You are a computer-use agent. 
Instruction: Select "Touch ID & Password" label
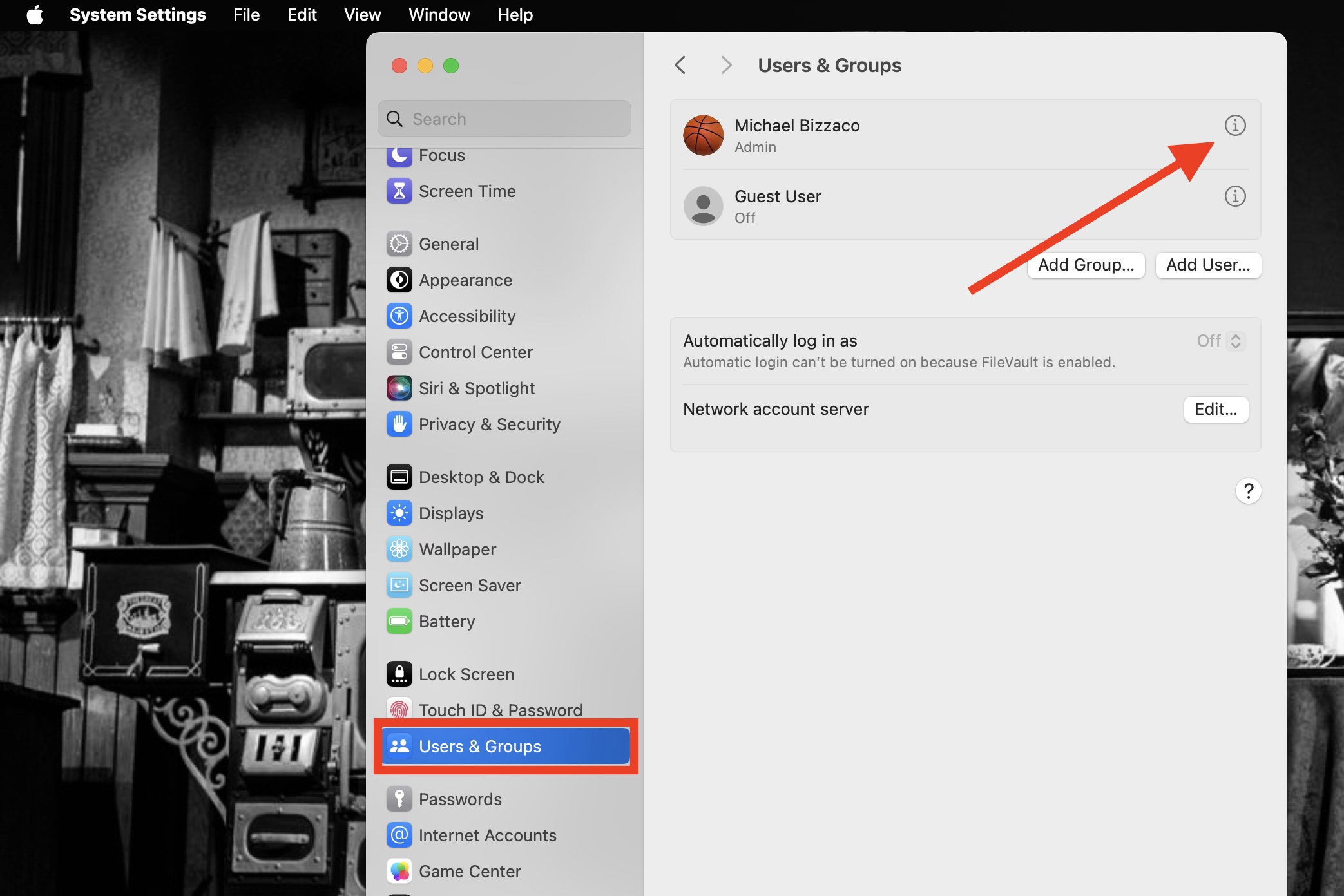click(x=501, y=710)
